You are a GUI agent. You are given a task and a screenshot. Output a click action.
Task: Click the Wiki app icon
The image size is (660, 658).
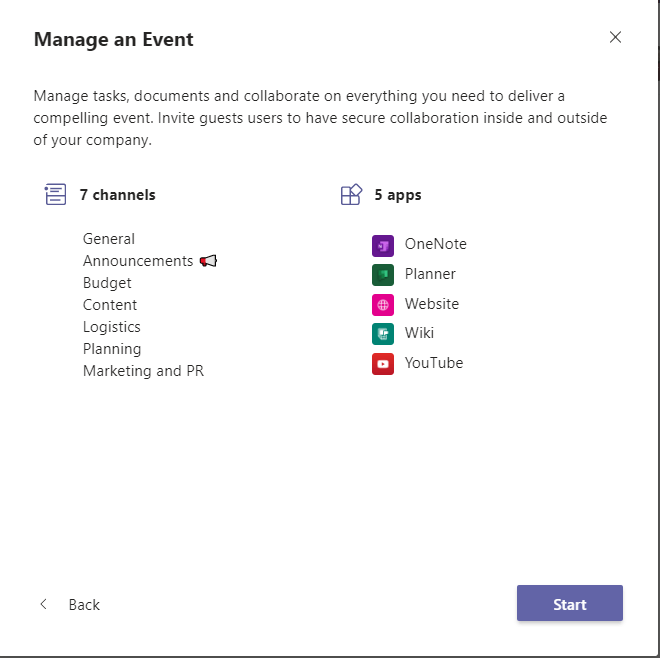383,334
